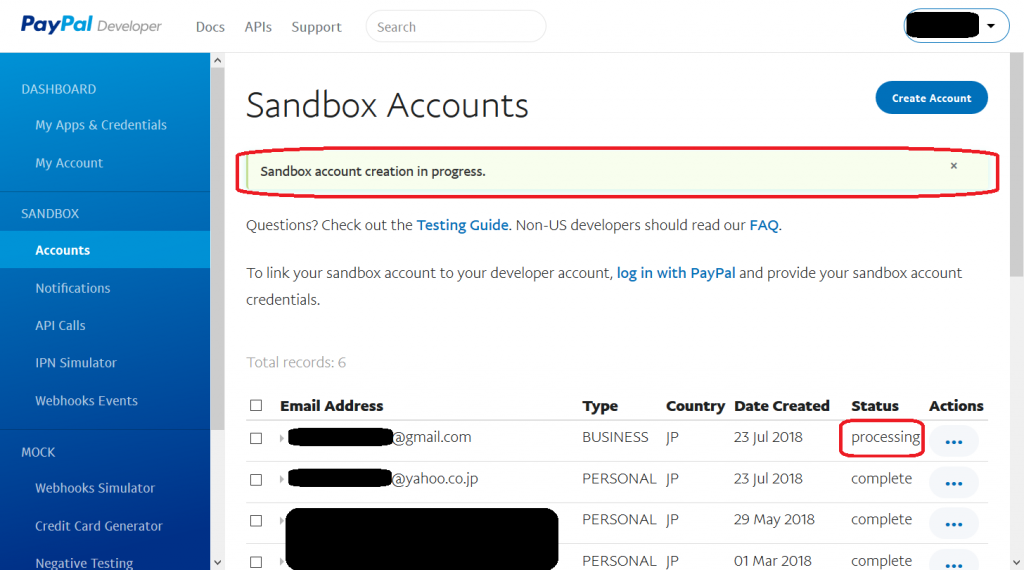Toggle the select-all checkbox in table header

[x=256, y=406]
